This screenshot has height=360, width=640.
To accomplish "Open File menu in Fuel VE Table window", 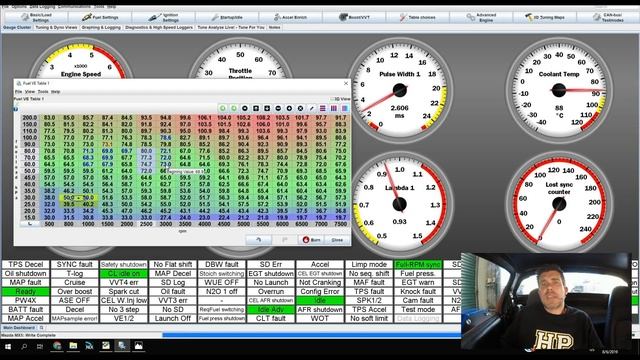I will (x=18, y=92).
